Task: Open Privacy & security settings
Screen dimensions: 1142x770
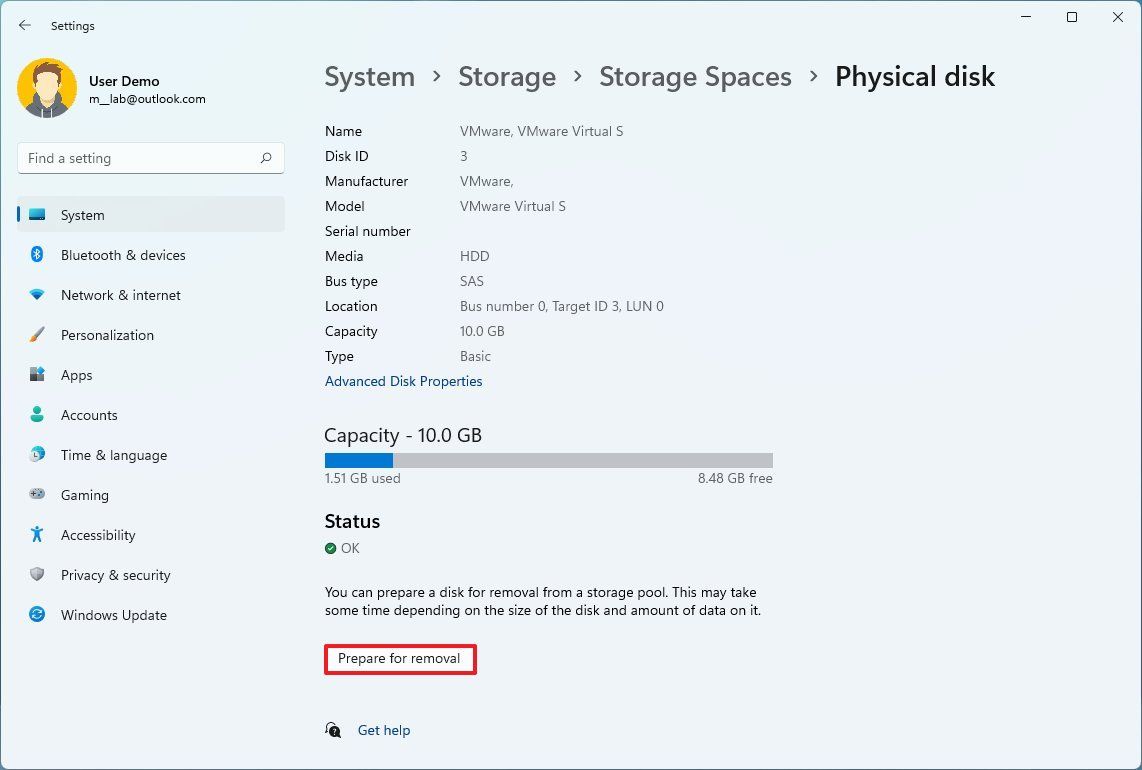Action: tap(36, 575)
